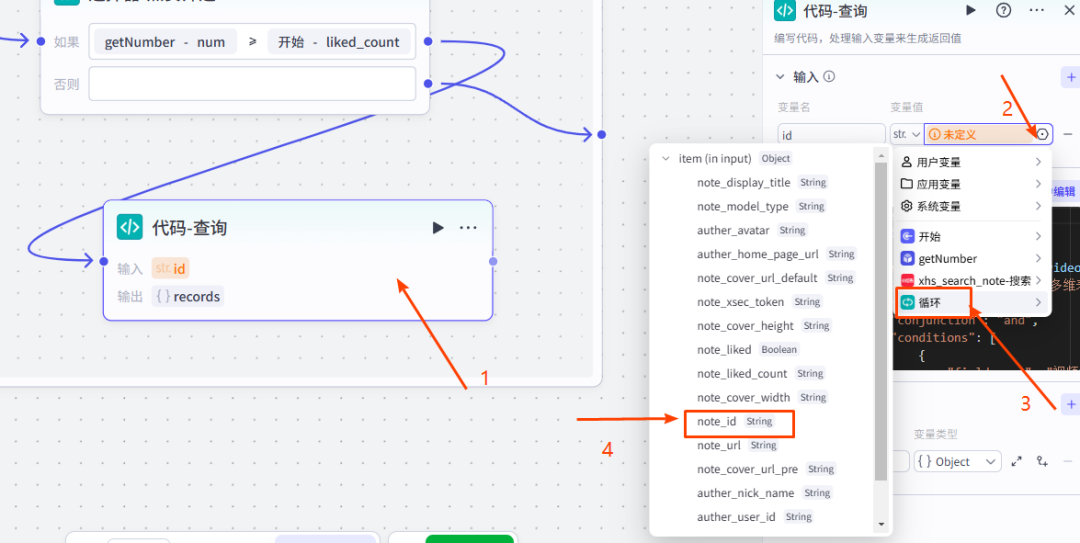Collapse the item (in input) tree node
Viewport: 1080px width, 543px height.
click(666, 159)
